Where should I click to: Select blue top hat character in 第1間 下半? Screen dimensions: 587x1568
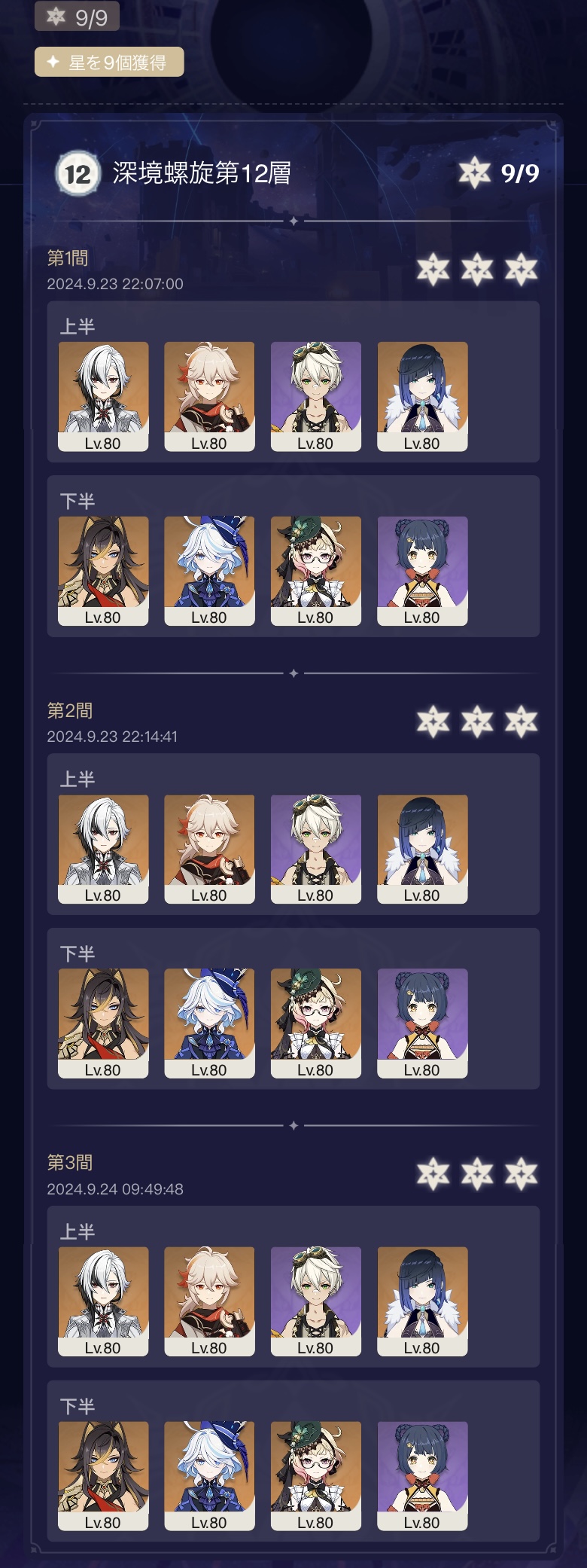(x=209, y=571)
